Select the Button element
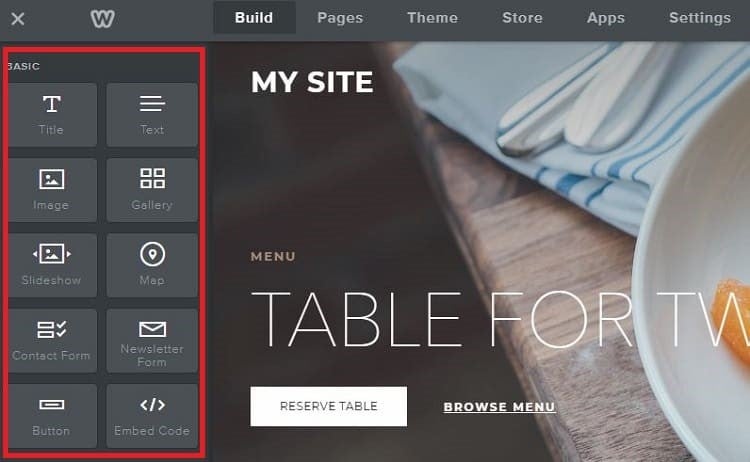 pos(53,416)
